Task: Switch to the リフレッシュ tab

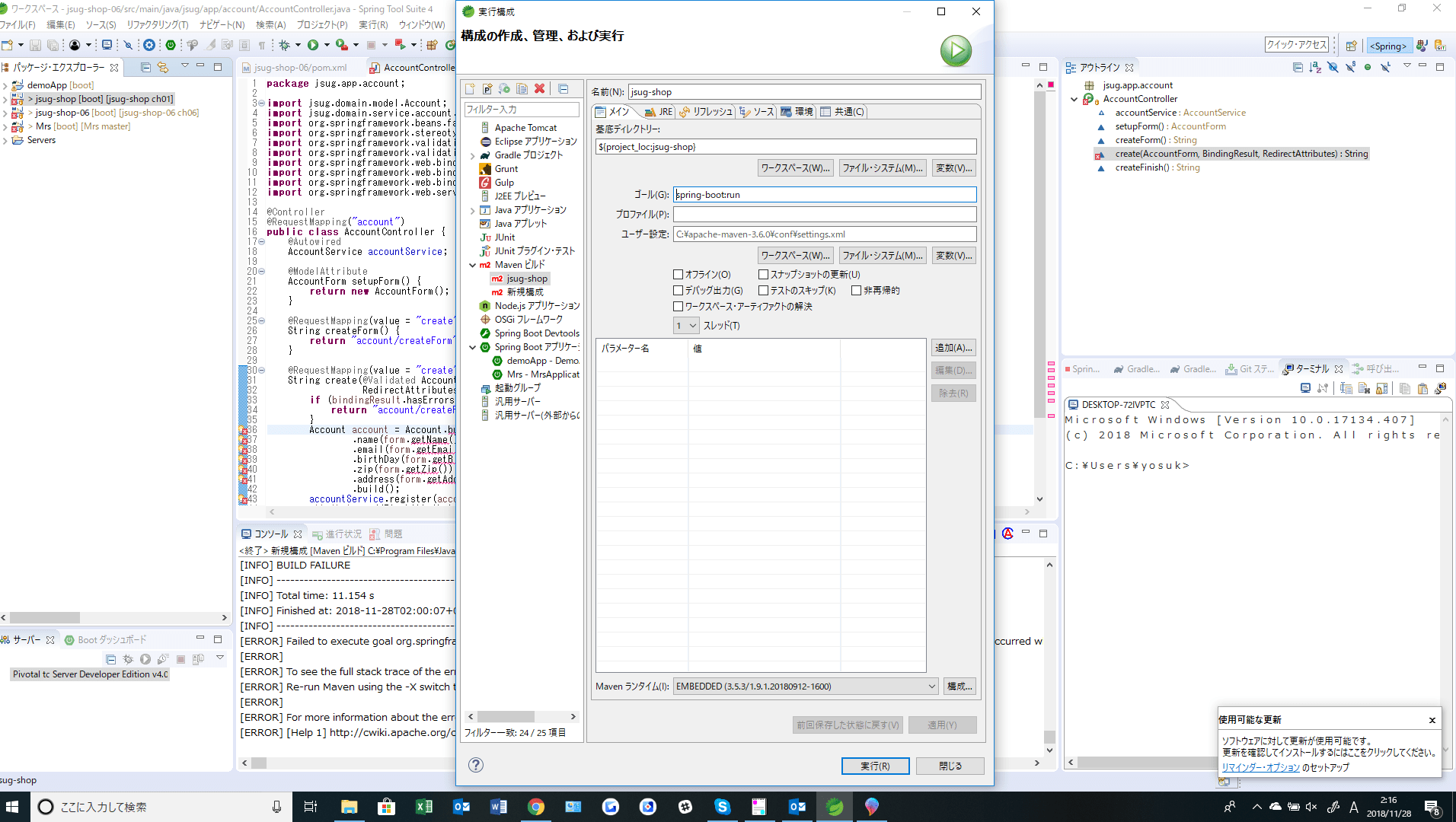Action: click(706, 112)
